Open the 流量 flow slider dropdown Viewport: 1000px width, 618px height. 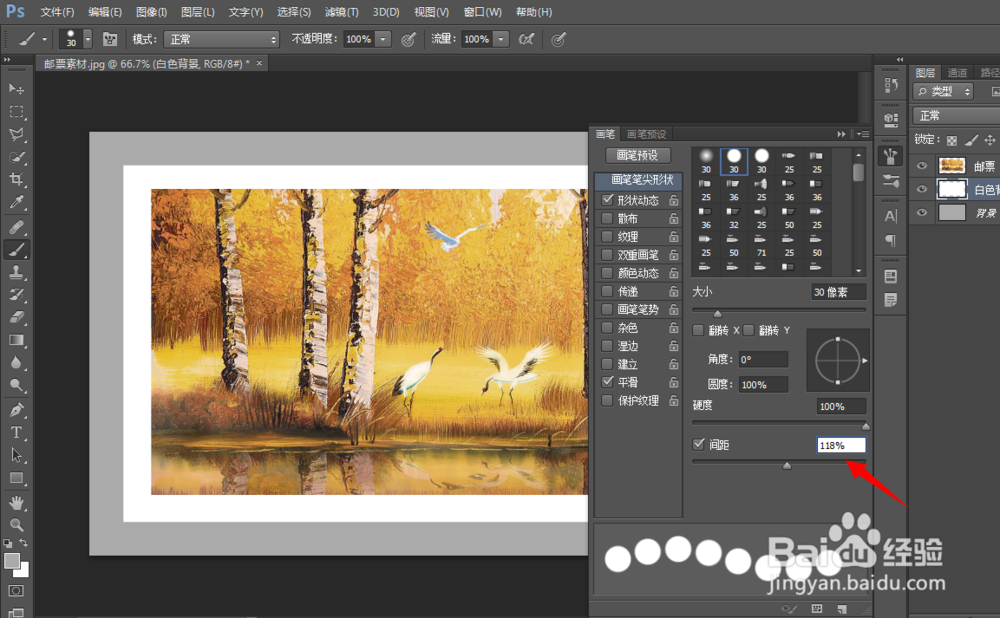[x=501, y=40]
